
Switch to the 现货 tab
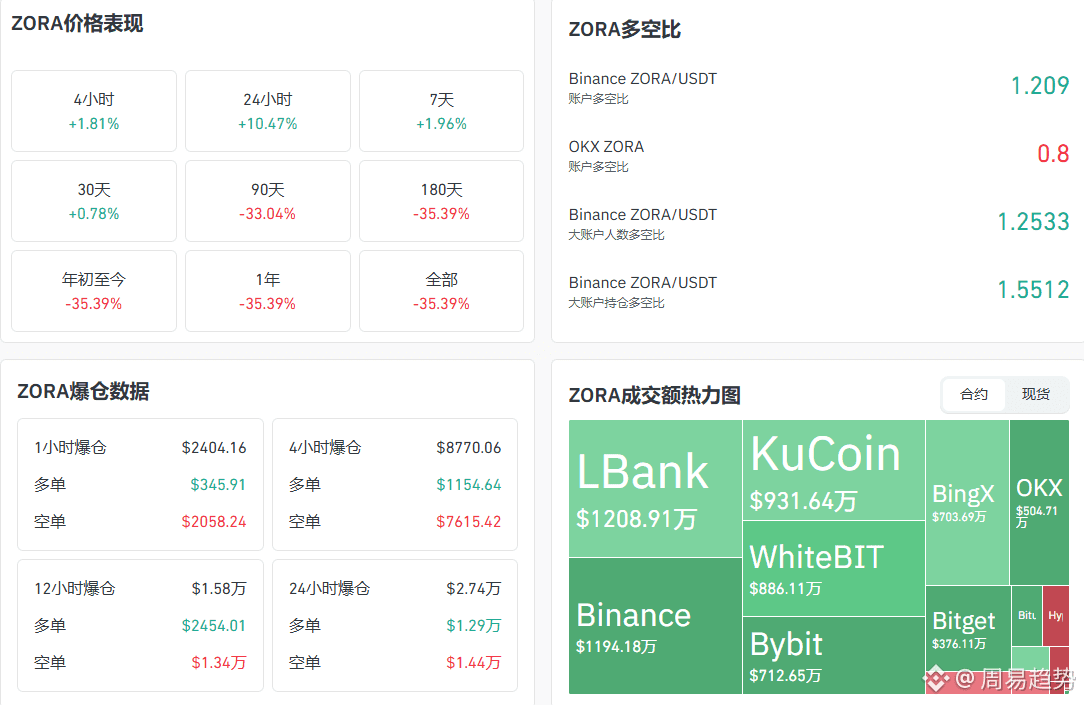[x=1036, y=395]
